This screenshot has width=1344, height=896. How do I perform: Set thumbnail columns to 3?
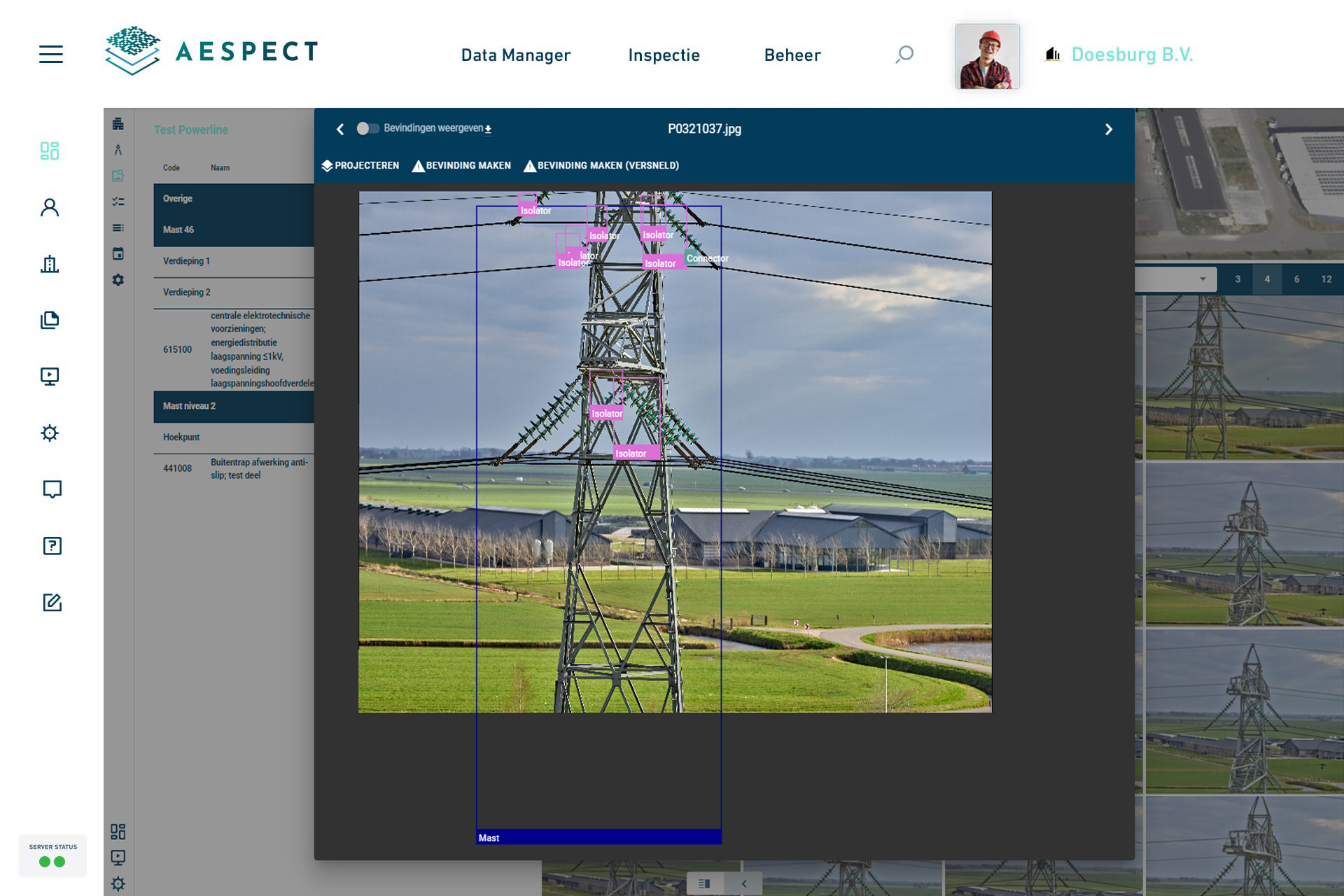(x=1238, y=279)
